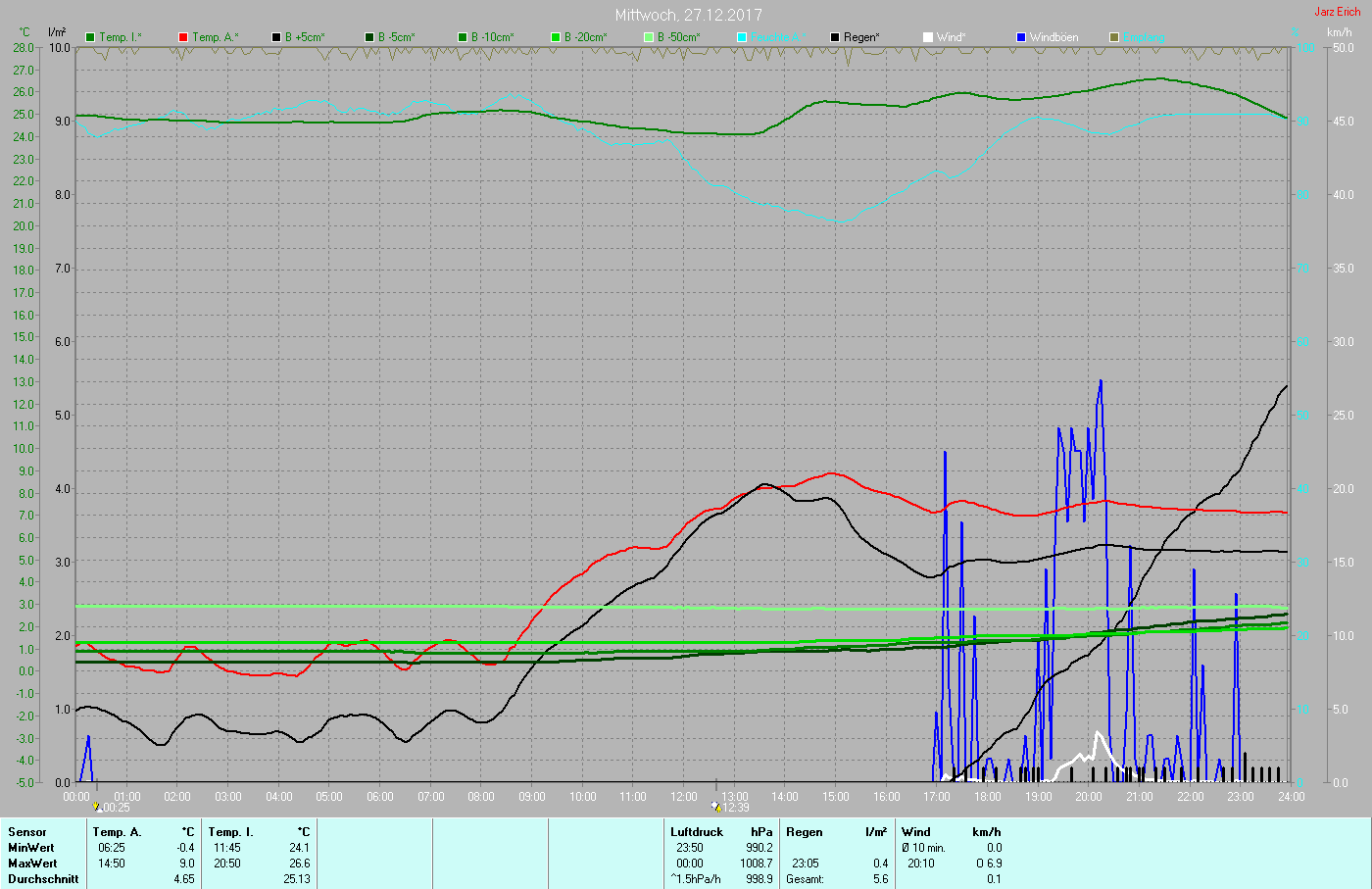Viewport: 1372px width, 889px height.
Task: Click the olive legend swatch
Action: (x=1114, y=37)
